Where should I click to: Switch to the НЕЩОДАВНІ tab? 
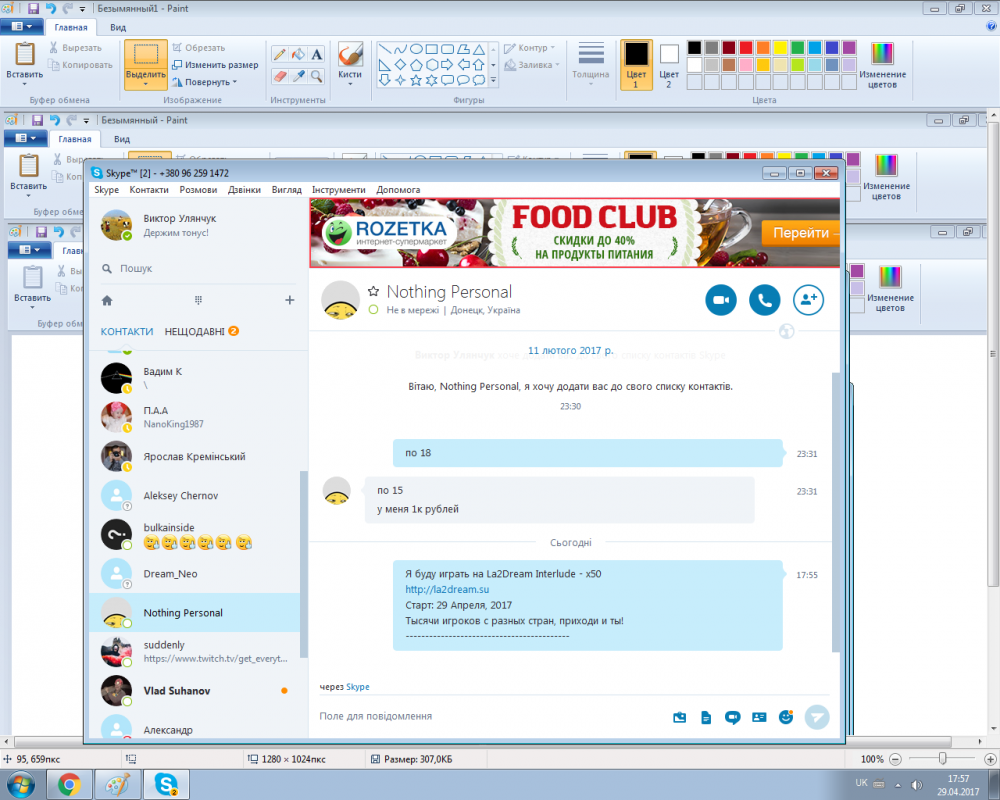tap(194, 332)
